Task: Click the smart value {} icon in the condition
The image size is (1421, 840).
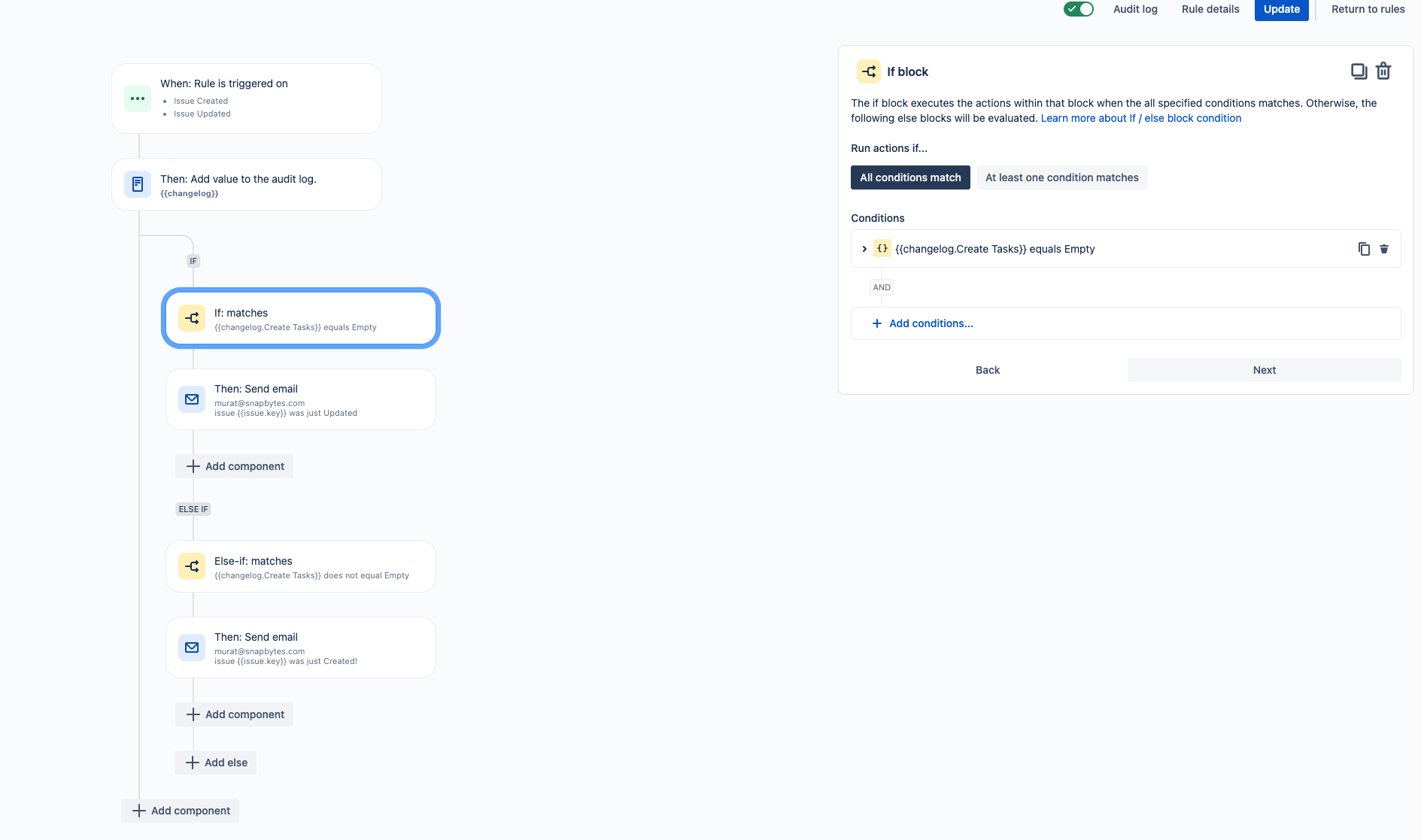Action: click(x=882, y=248)
